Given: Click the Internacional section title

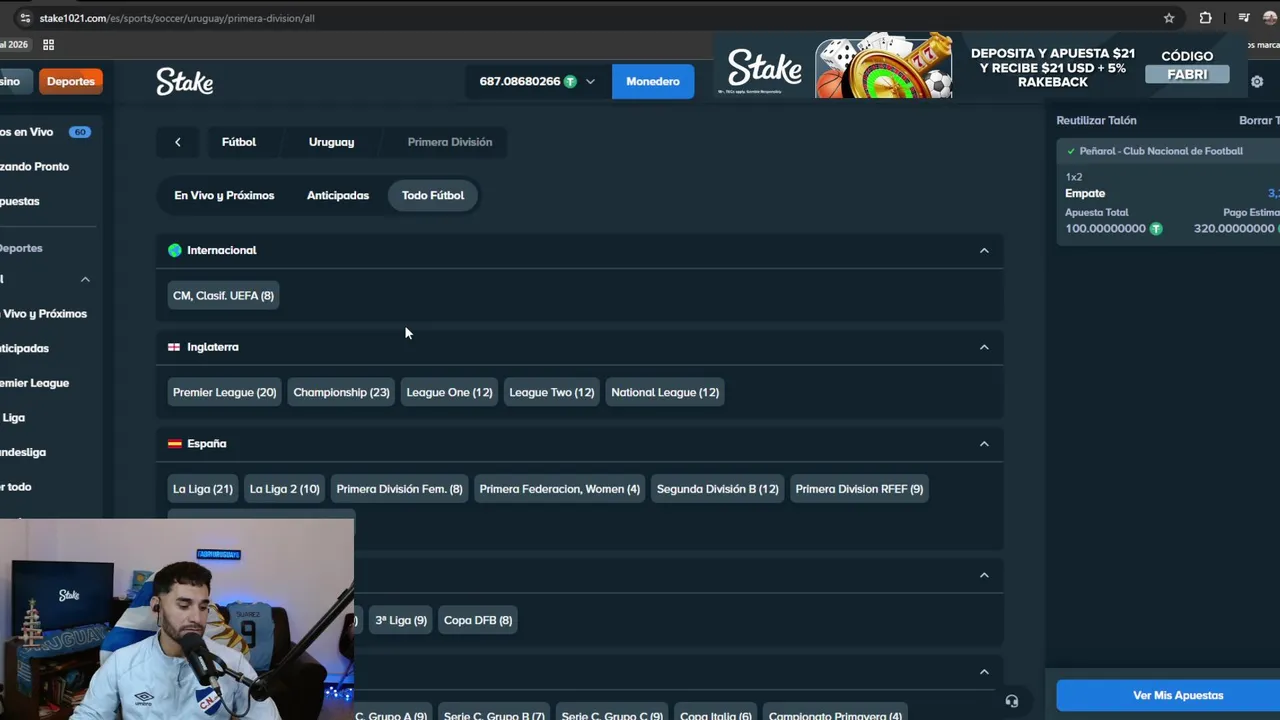Looking at the screenshot, I should coord(221,250).
